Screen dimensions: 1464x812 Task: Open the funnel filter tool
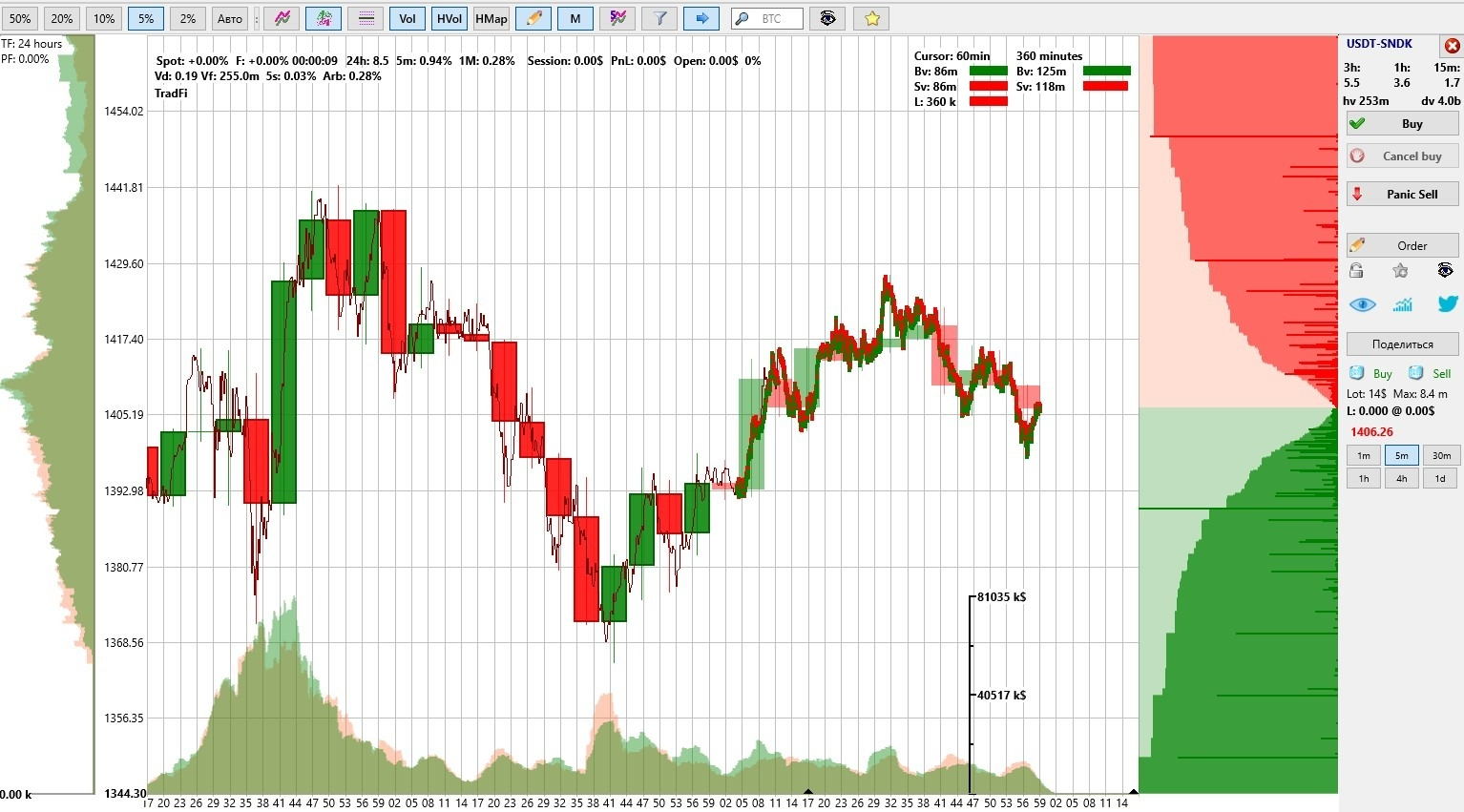[659, 18]
